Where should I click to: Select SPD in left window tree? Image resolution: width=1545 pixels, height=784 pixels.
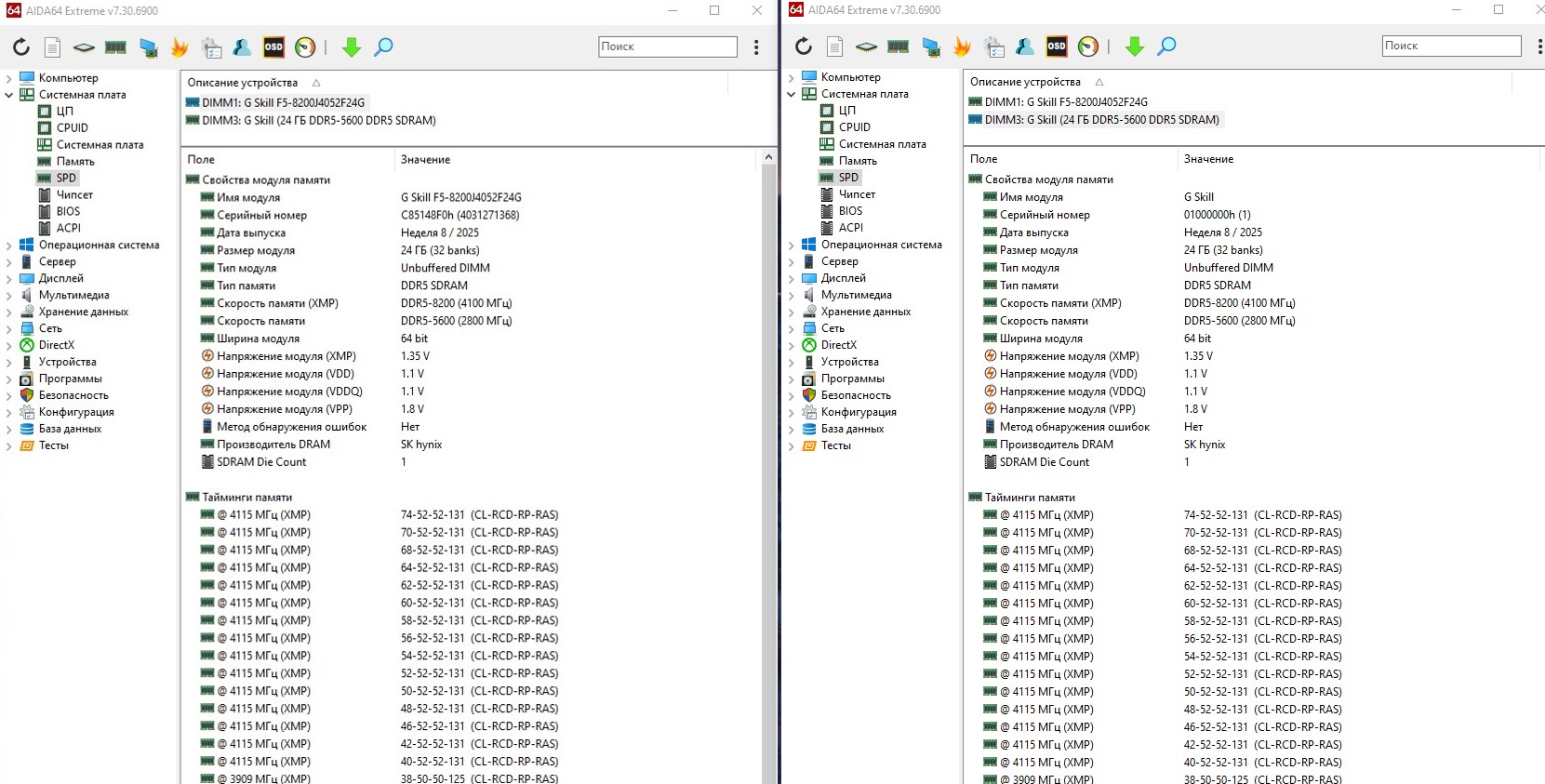tap(66, 179)
